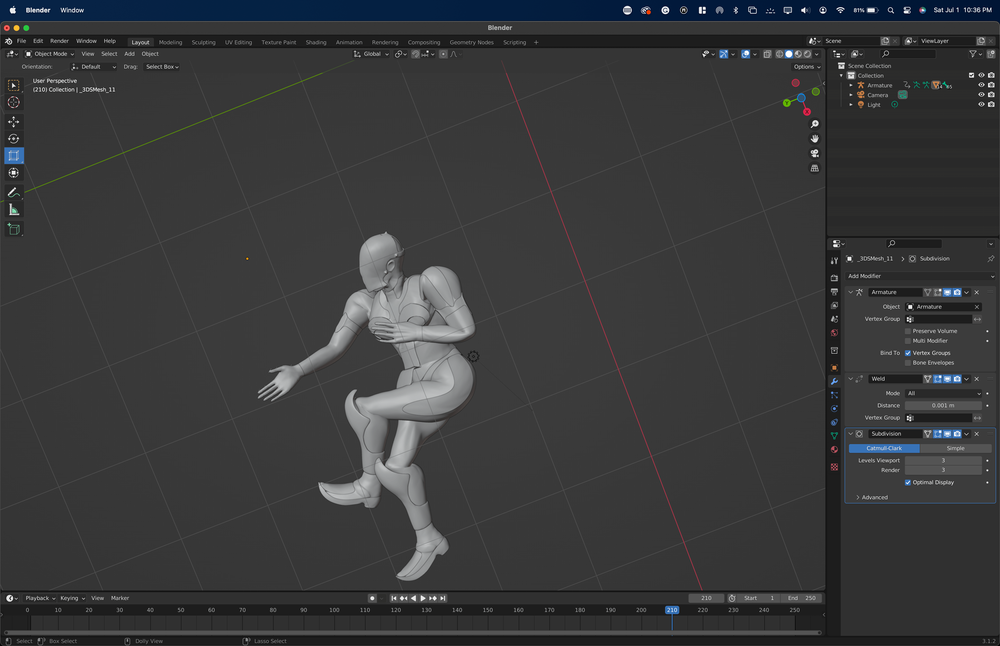Screen dimensions: 1000x646
Task: Select the 3D Cursor tool
Action: tap(13, 103)
